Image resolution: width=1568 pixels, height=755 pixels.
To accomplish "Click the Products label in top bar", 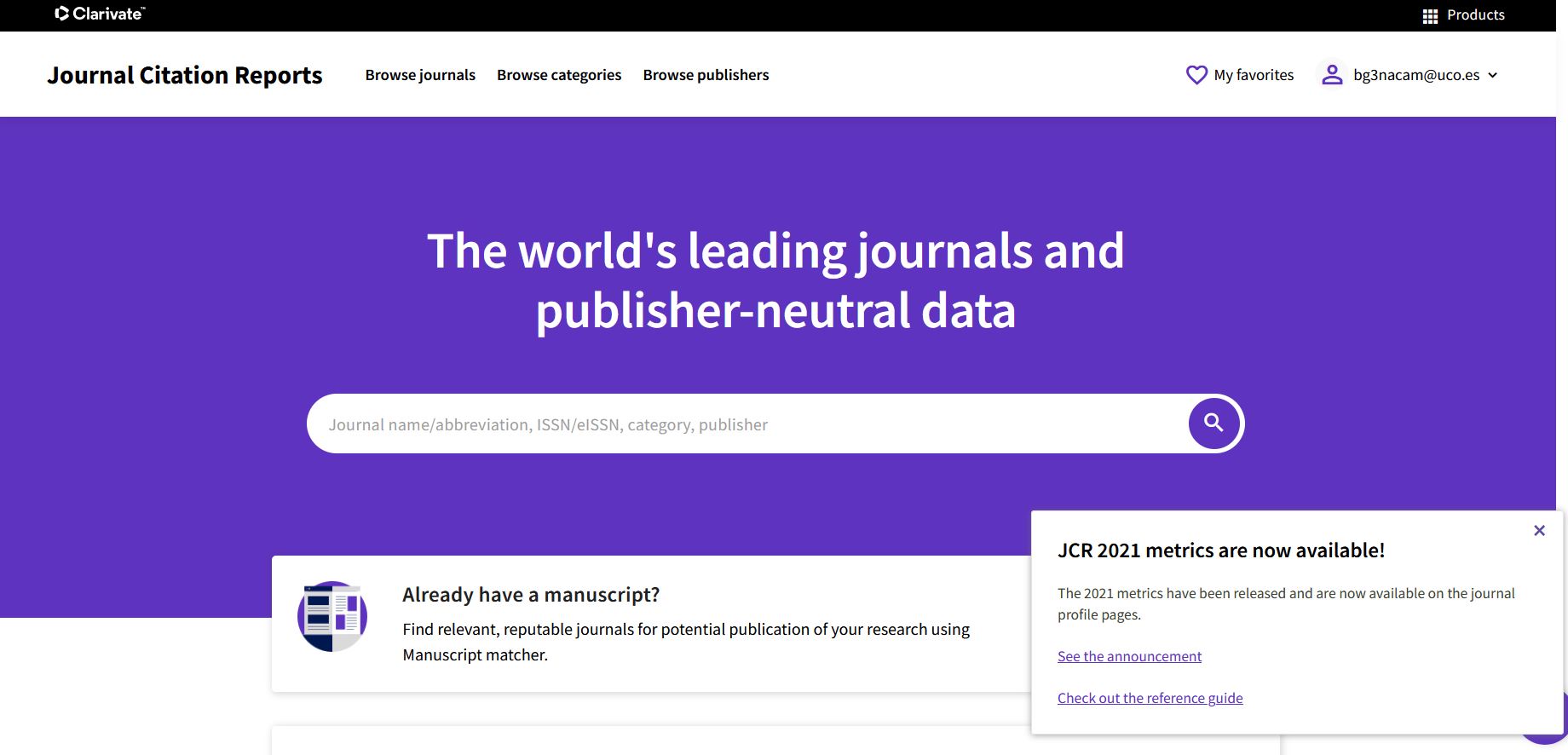I will (1476, 14).
